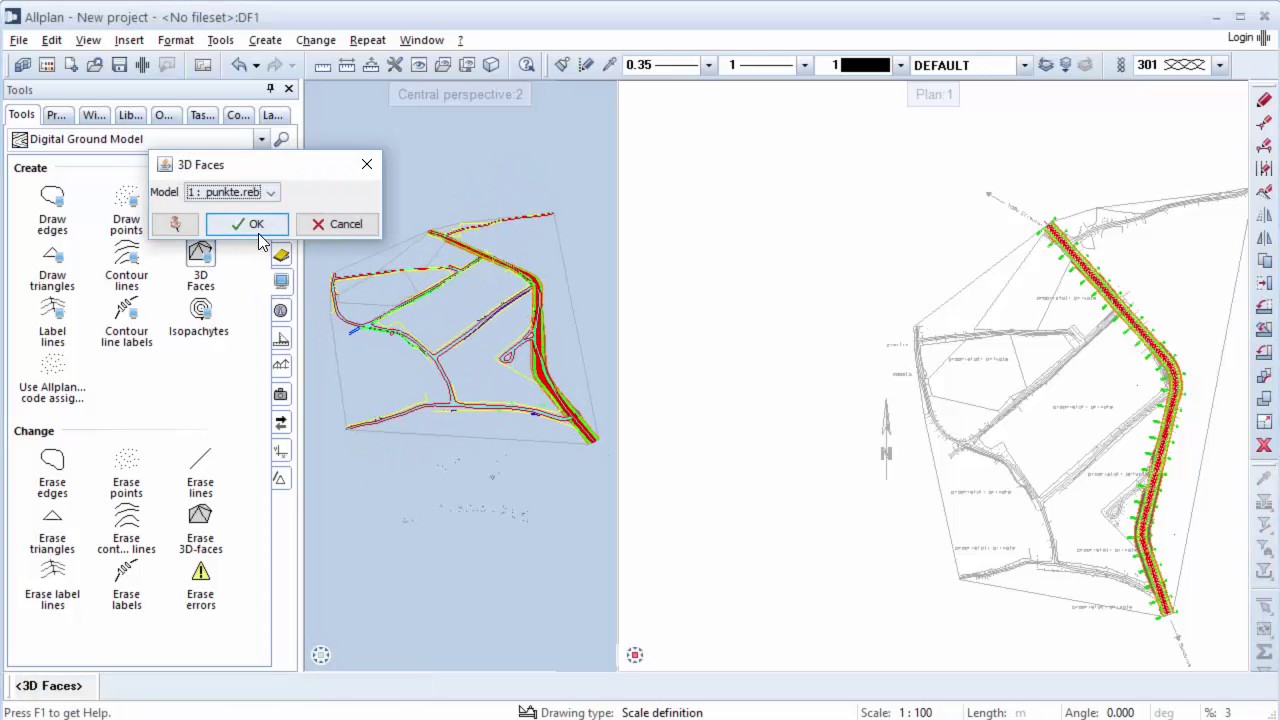
Task: Select the Contour lines tool
Action: click(126, 266)
